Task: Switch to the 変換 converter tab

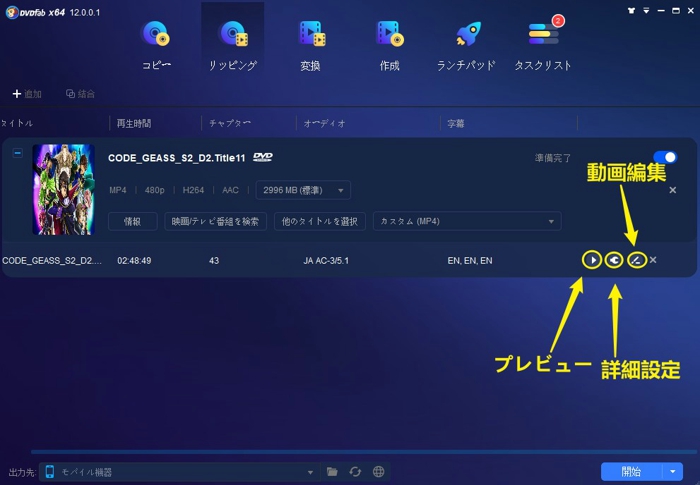Action: click(310, 45)
